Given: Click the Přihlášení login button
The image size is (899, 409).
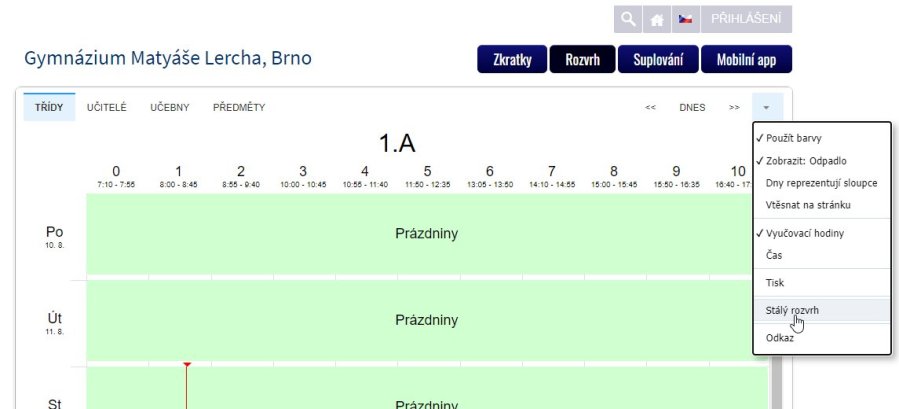Looking at the screenshot, I should [747, 19].
